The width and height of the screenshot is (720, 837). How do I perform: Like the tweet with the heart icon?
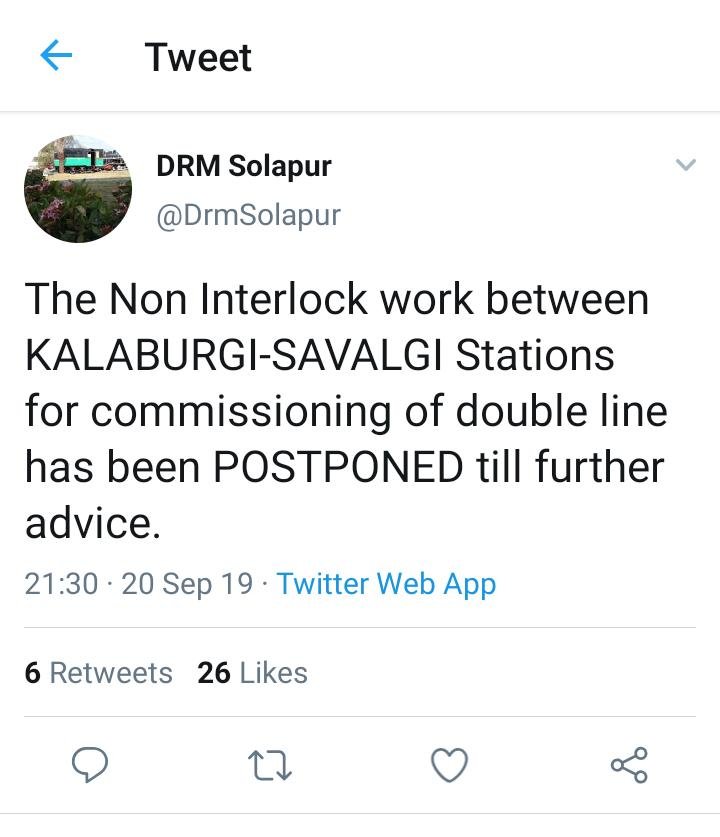pyautogui.click(x=449, y=766)
